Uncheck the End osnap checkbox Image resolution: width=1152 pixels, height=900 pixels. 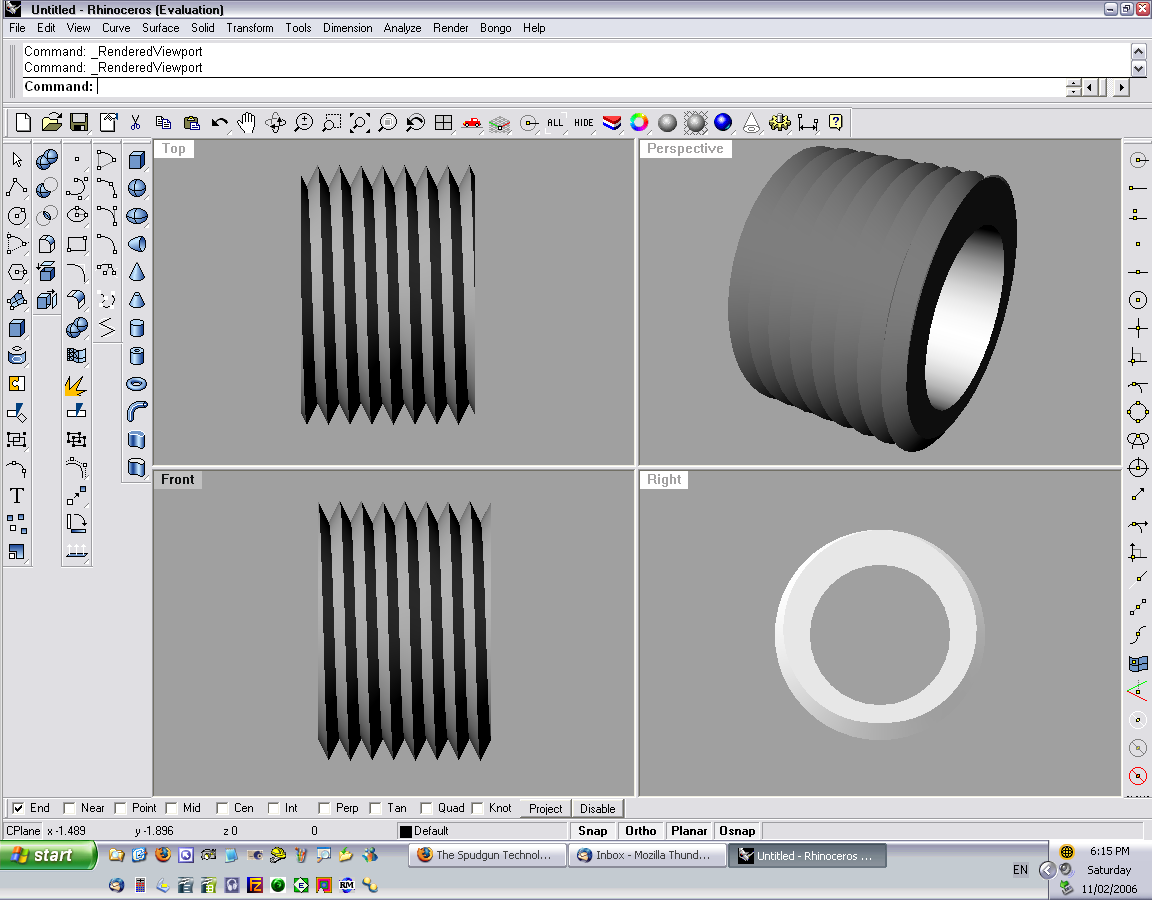18,808
